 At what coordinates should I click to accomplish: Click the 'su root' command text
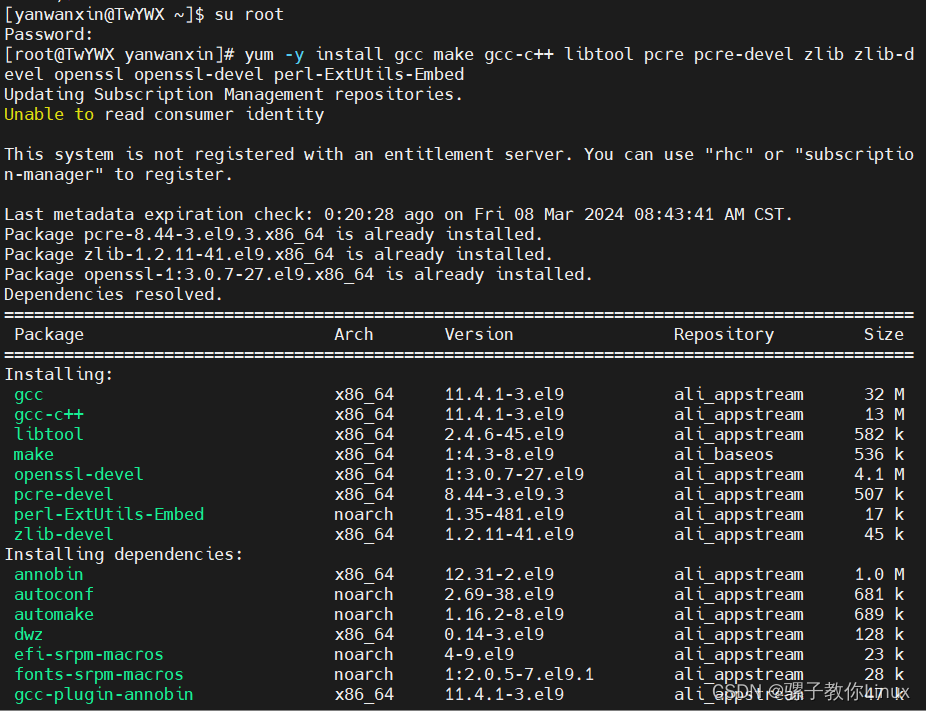coord(249,14)
